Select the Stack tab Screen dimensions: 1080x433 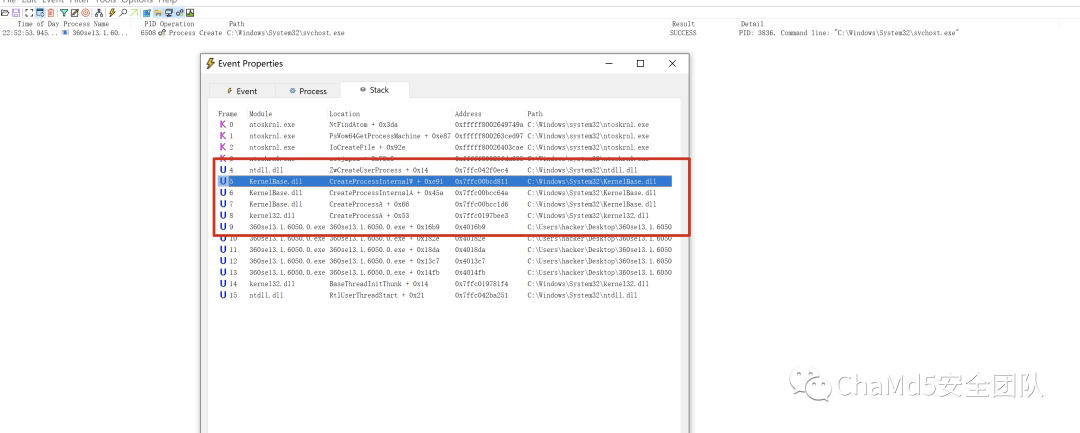(x=374, y=90)
